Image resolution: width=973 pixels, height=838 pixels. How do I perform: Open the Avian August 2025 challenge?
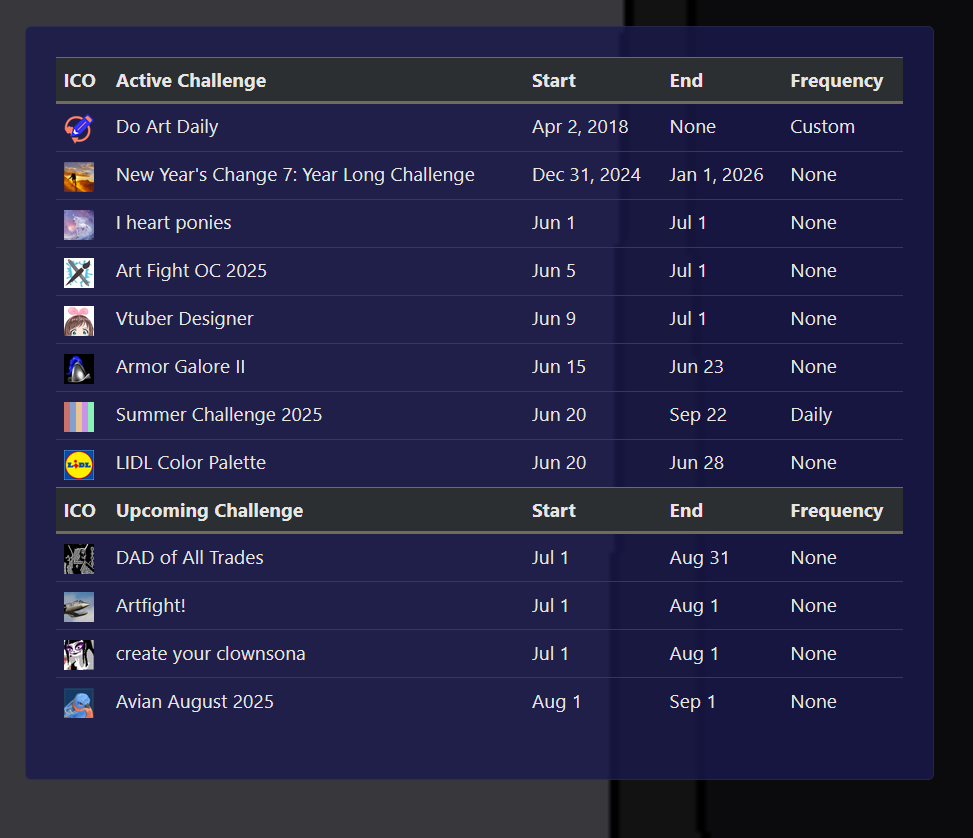(x=195, y=701)
